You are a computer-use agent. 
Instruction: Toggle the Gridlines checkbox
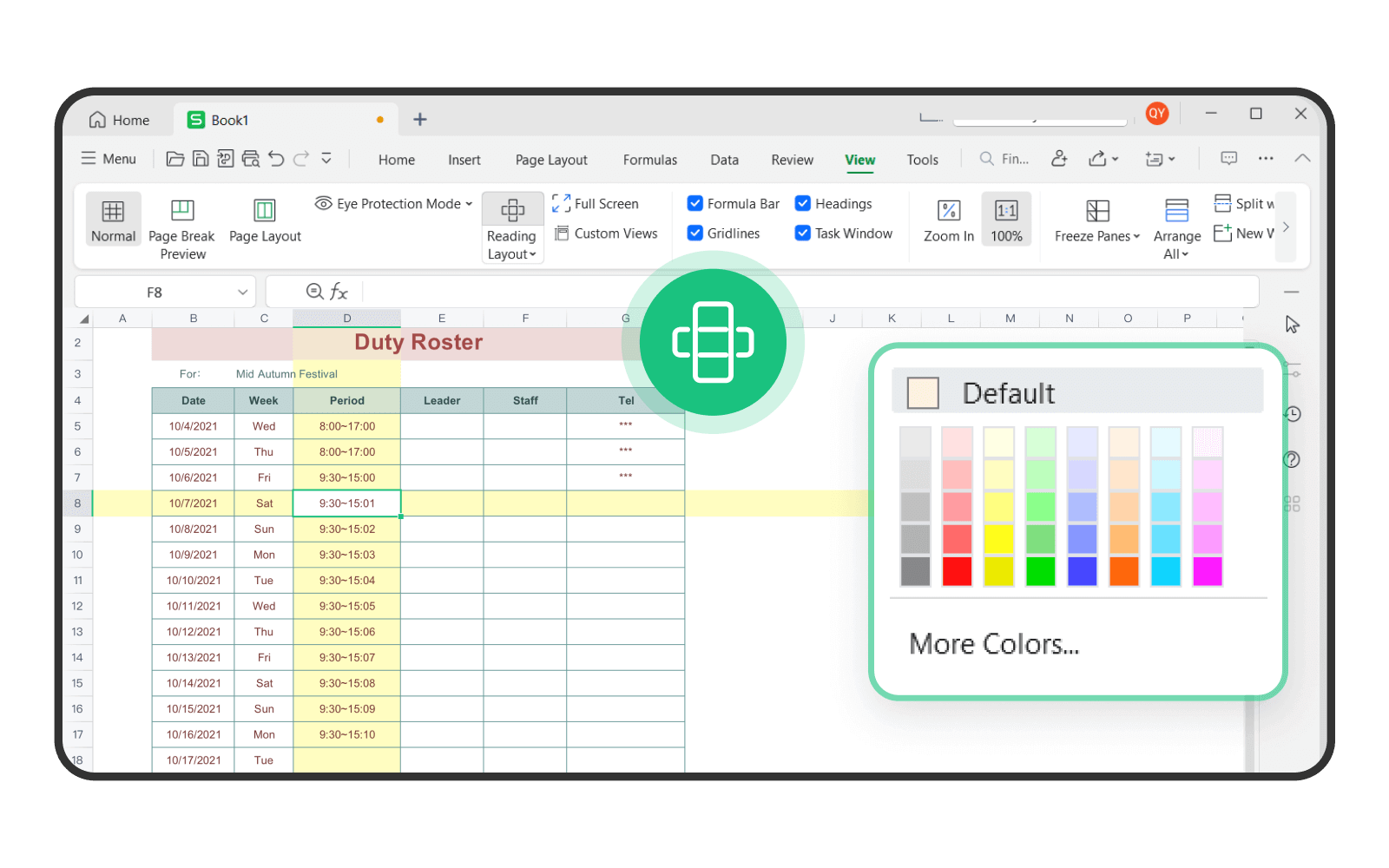pyautogui.click(x=695, y=233)
